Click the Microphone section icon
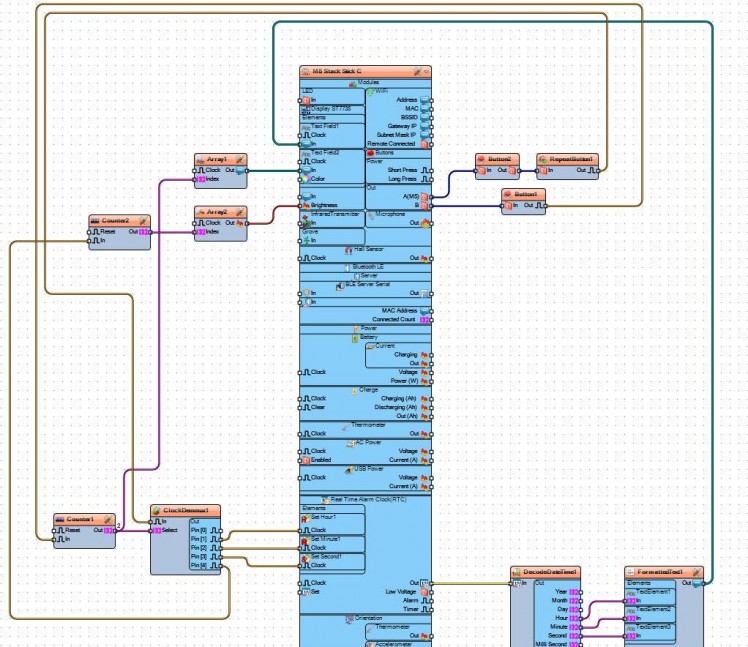Viewport: 748px width, 647px height. pos(371,215)
